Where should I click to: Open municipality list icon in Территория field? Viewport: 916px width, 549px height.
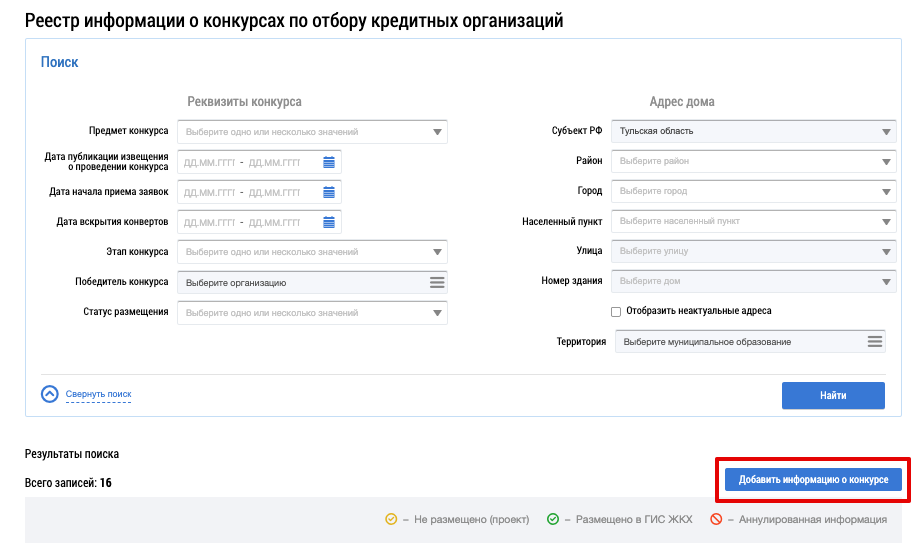[x=875, y=342]
